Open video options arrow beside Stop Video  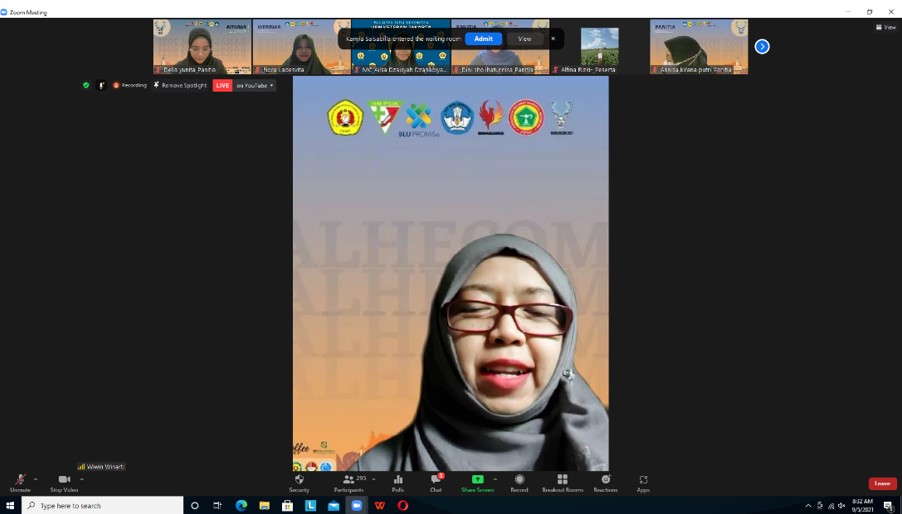click(x=82, y=479)
